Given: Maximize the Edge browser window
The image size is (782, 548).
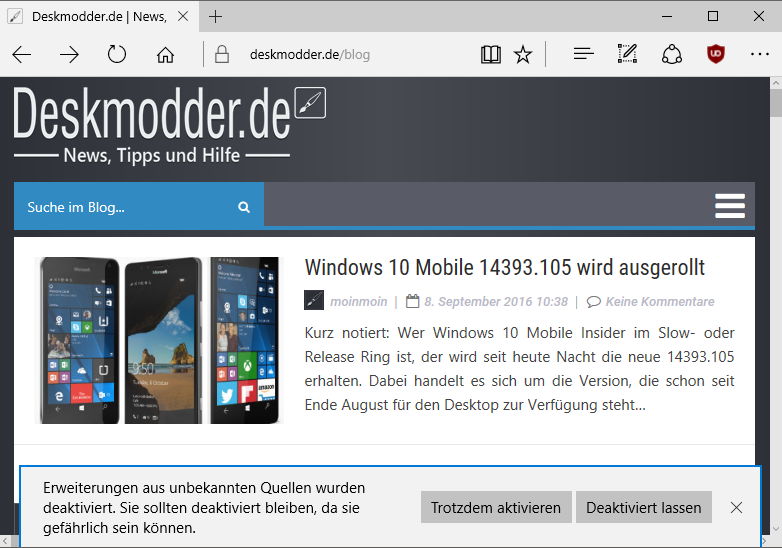Looking at the screenshot, I should pos(713,16).
